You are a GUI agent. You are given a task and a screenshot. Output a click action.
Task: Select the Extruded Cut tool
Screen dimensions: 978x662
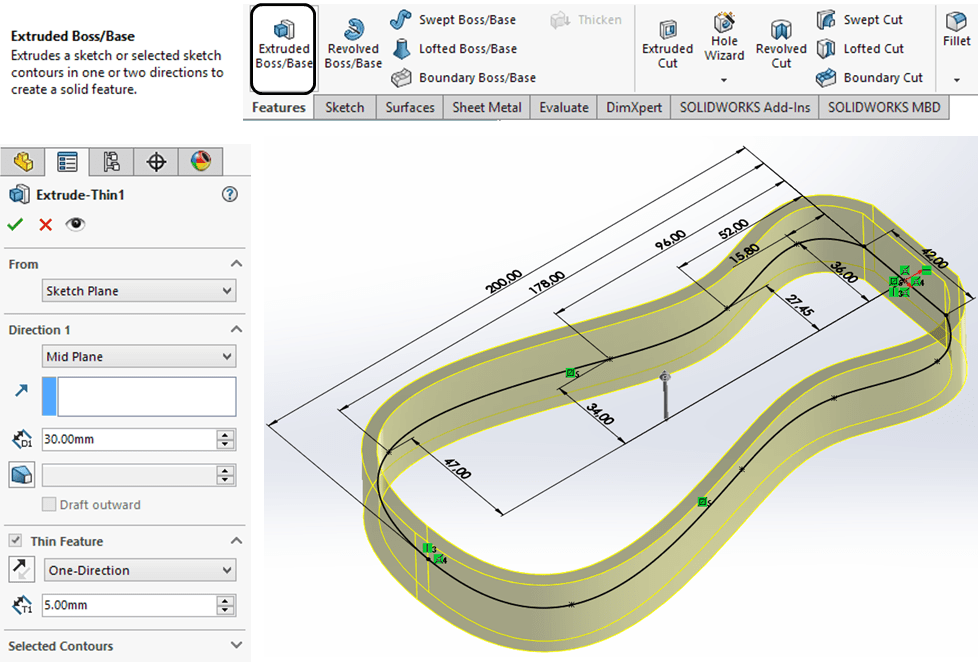667,44
